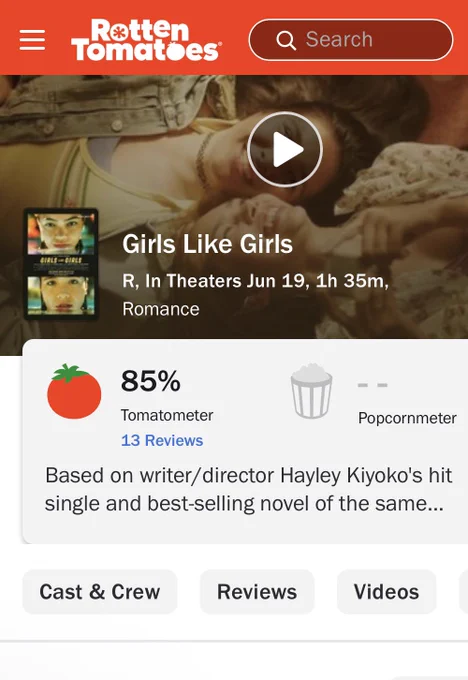The image size is (468, 680).
Task: Switch to the Videos tab
Action: [x=386, y=592]
